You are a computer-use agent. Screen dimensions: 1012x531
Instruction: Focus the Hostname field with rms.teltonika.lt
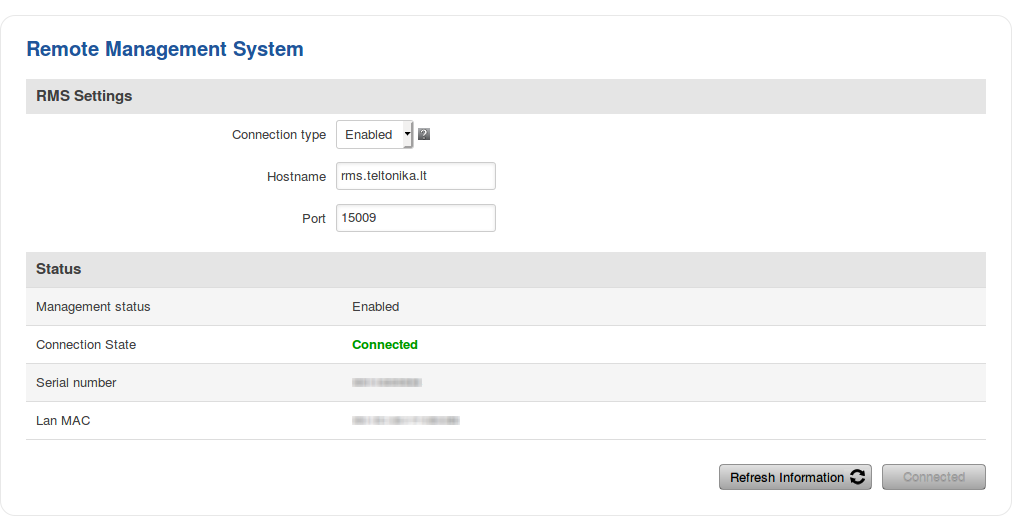pos(415,176)
